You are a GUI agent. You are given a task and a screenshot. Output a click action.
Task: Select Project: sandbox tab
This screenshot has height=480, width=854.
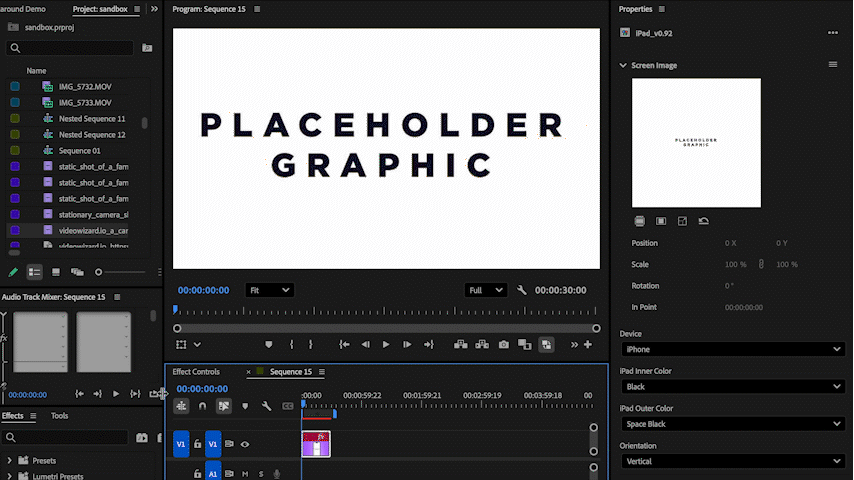[x=100, y=9]
